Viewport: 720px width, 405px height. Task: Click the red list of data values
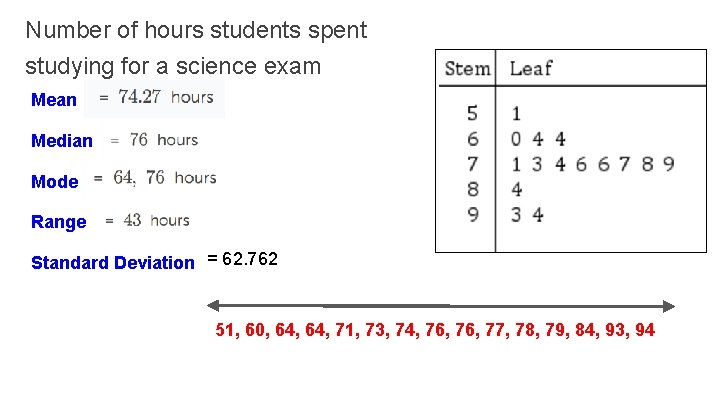[x=435, y=330]
